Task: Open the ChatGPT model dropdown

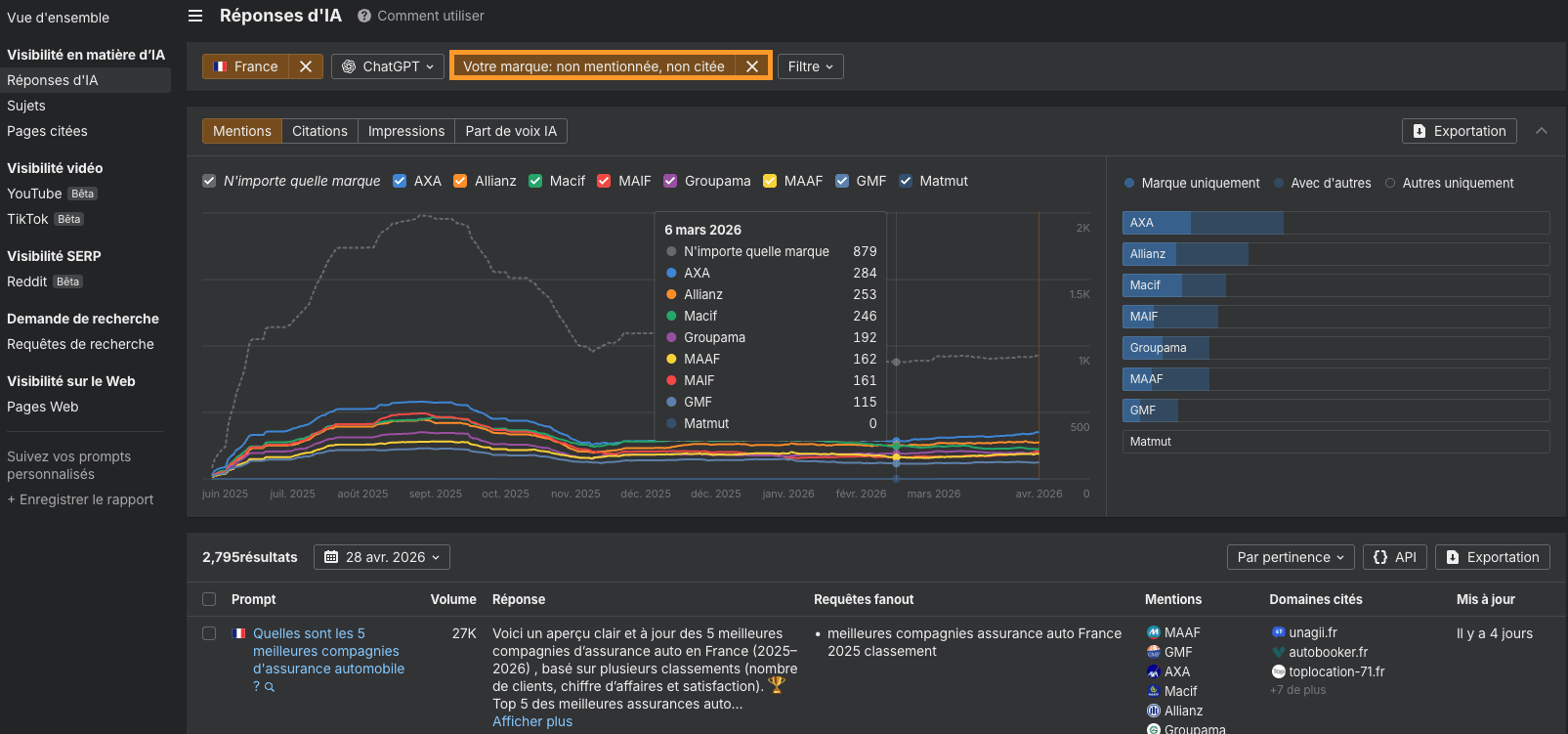Action: point(388,66)
